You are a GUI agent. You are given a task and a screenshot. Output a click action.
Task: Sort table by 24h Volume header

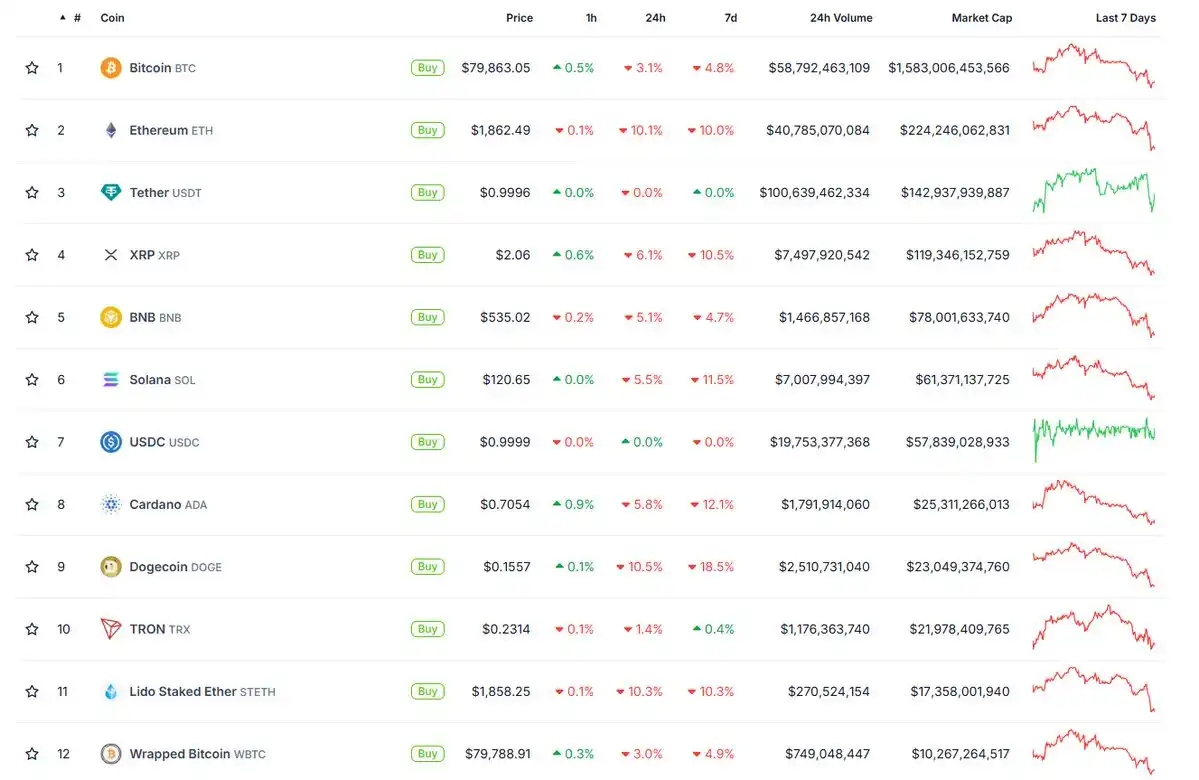click(x=840, y=18)
